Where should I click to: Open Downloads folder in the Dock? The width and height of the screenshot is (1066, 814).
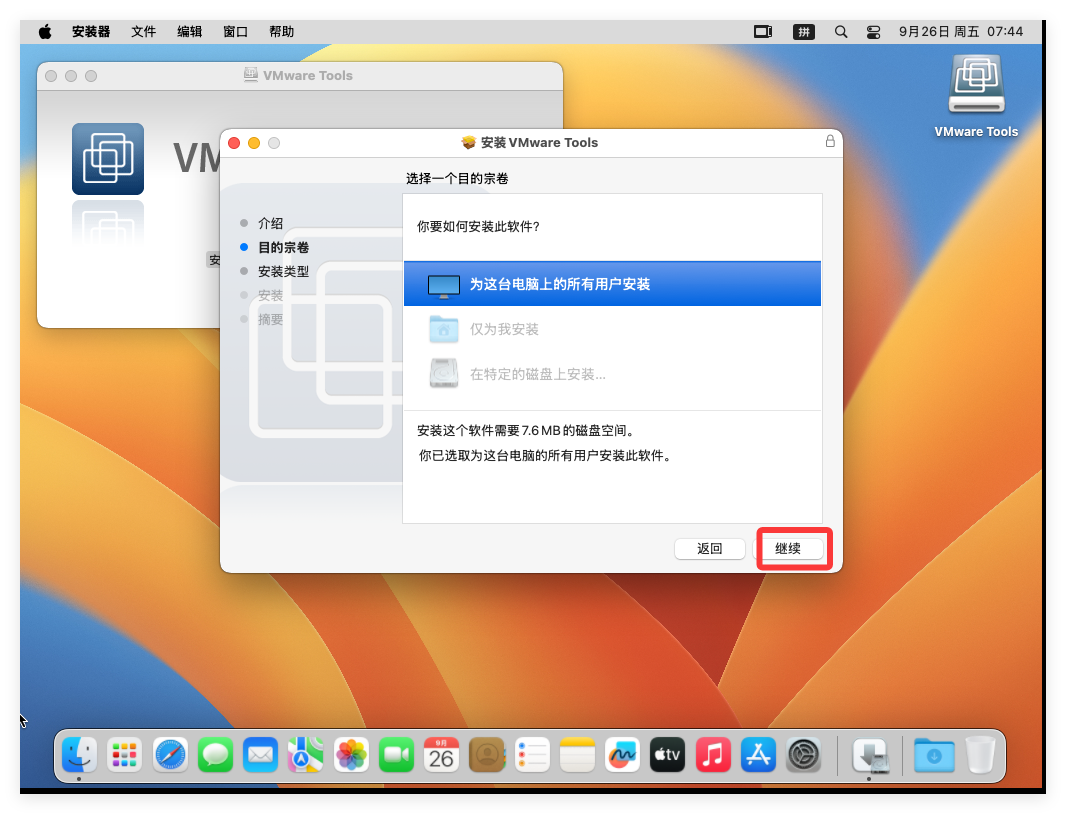click(x=934, y=755)
